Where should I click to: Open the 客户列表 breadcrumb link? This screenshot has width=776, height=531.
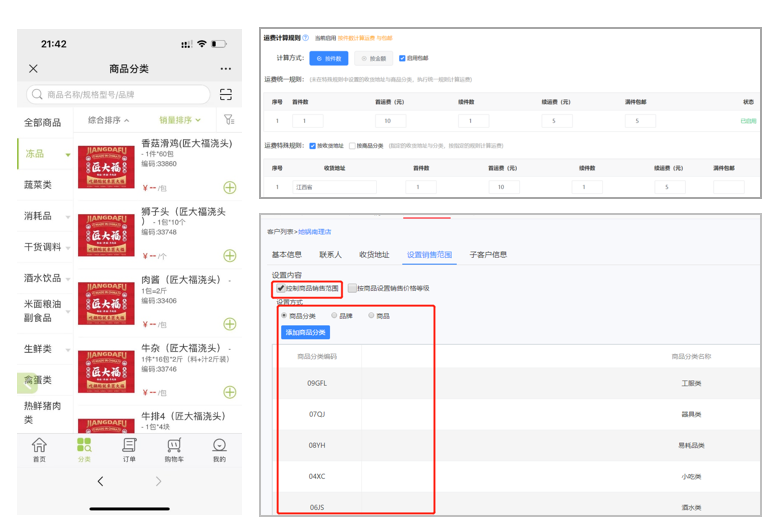pos(280,232)
